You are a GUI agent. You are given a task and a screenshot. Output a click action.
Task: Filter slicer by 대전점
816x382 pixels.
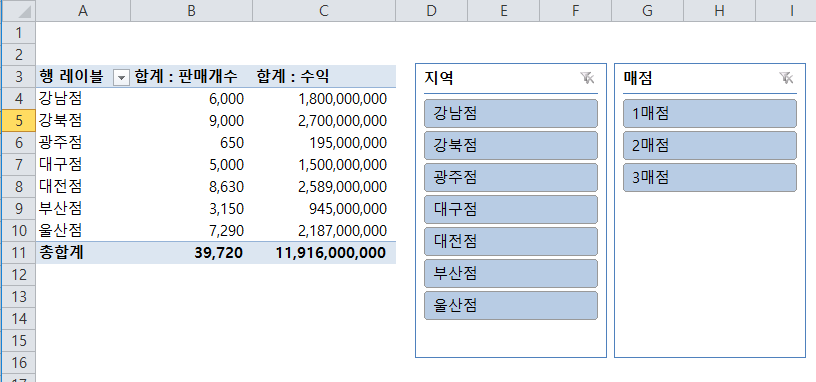511,241
